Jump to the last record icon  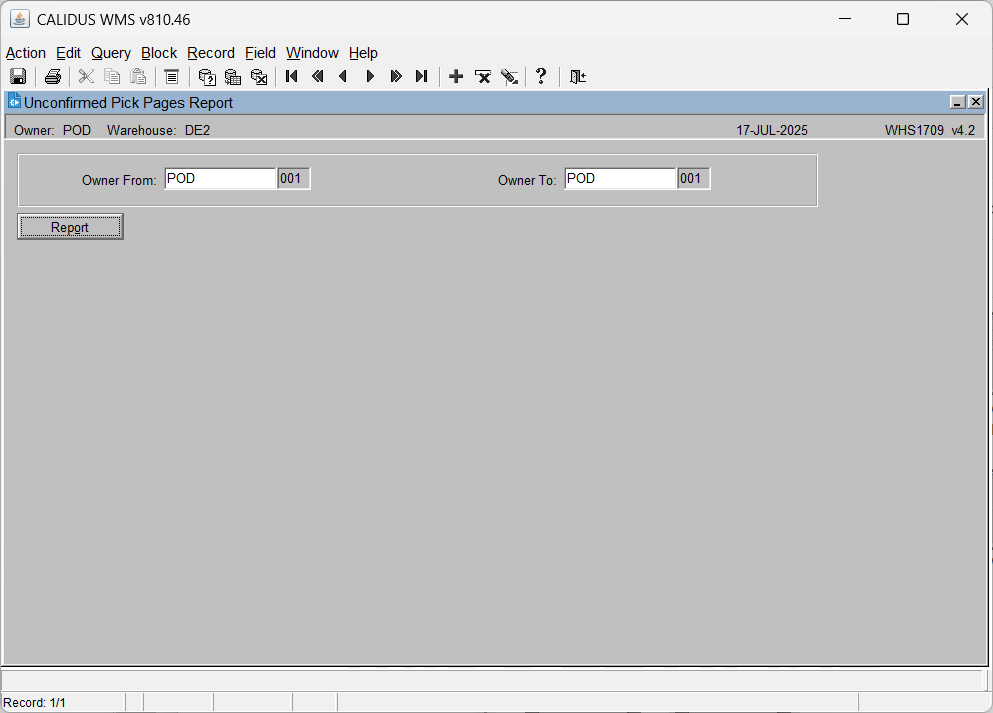[x=422, y=77]
